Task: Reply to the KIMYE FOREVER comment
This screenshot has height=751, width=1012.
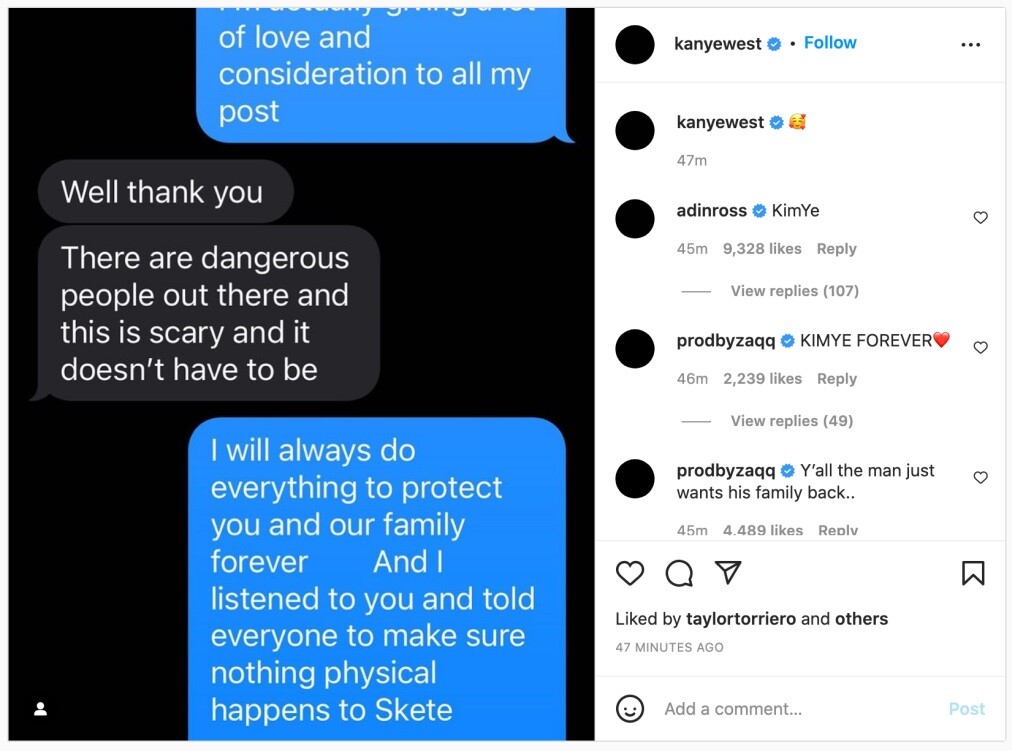Action: point(836,379)
